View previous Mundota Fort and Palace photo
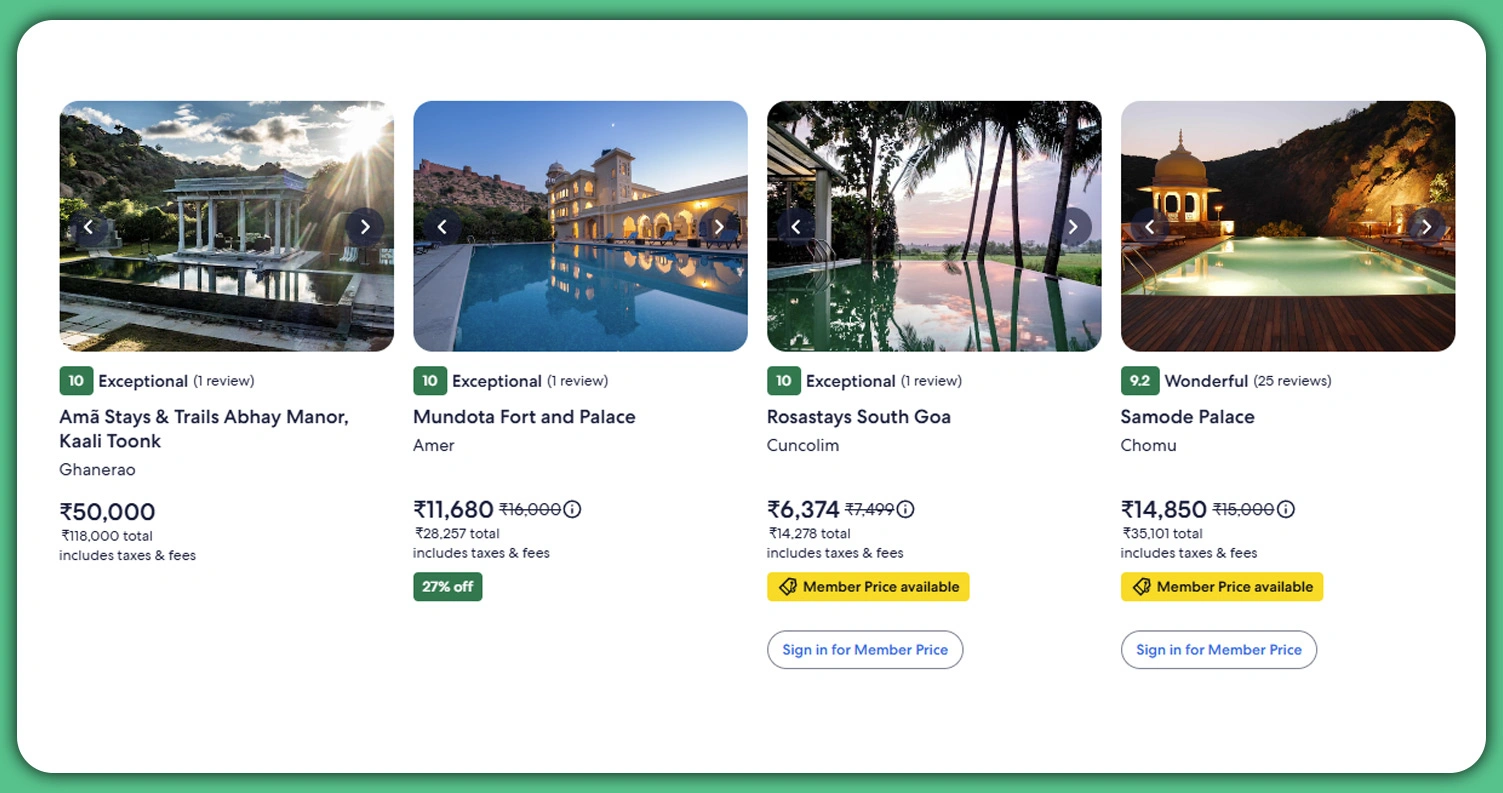 coord(441,227)
